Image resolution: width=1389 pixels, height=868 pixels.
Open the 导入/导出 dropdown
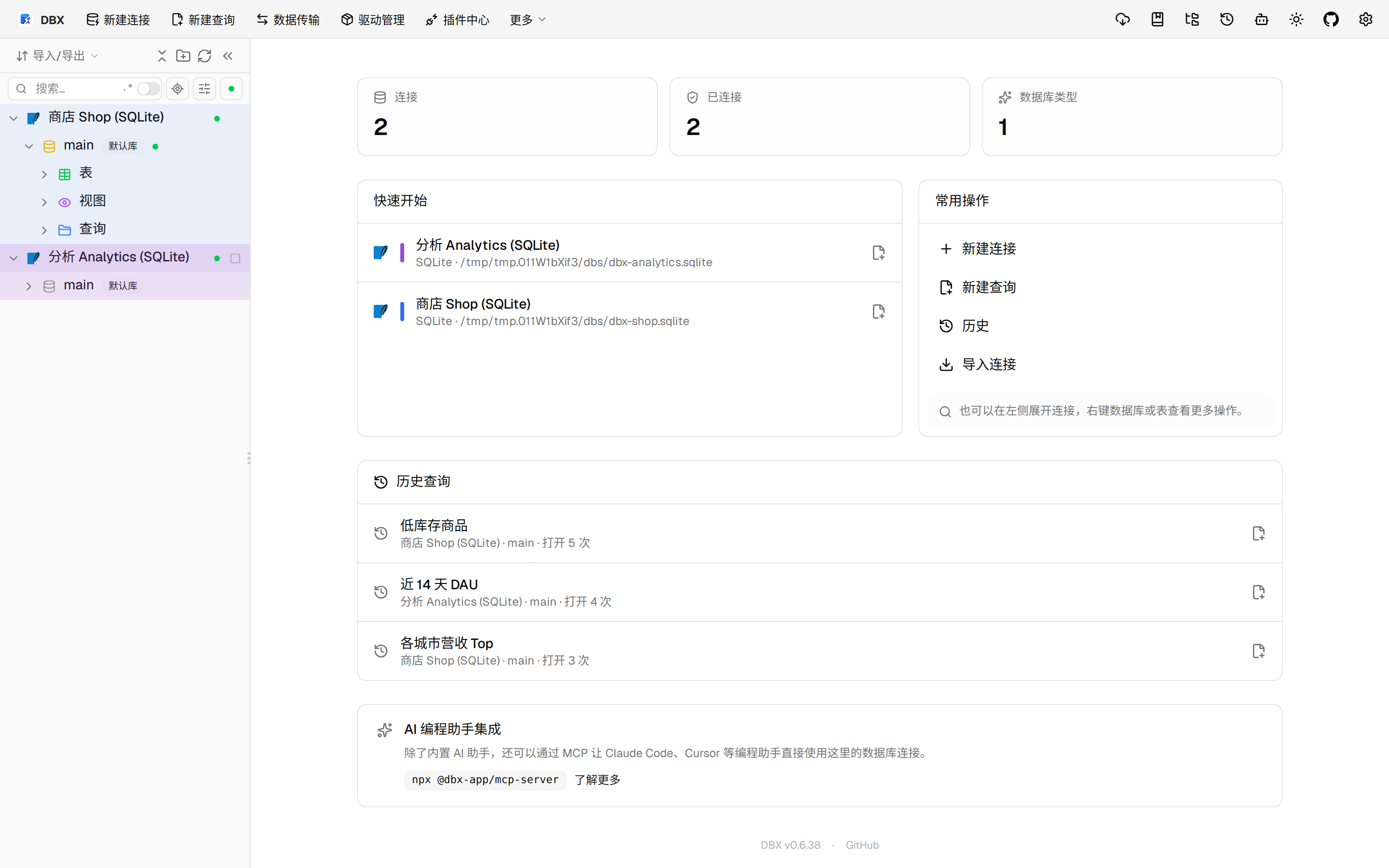(x=57, y=55)
